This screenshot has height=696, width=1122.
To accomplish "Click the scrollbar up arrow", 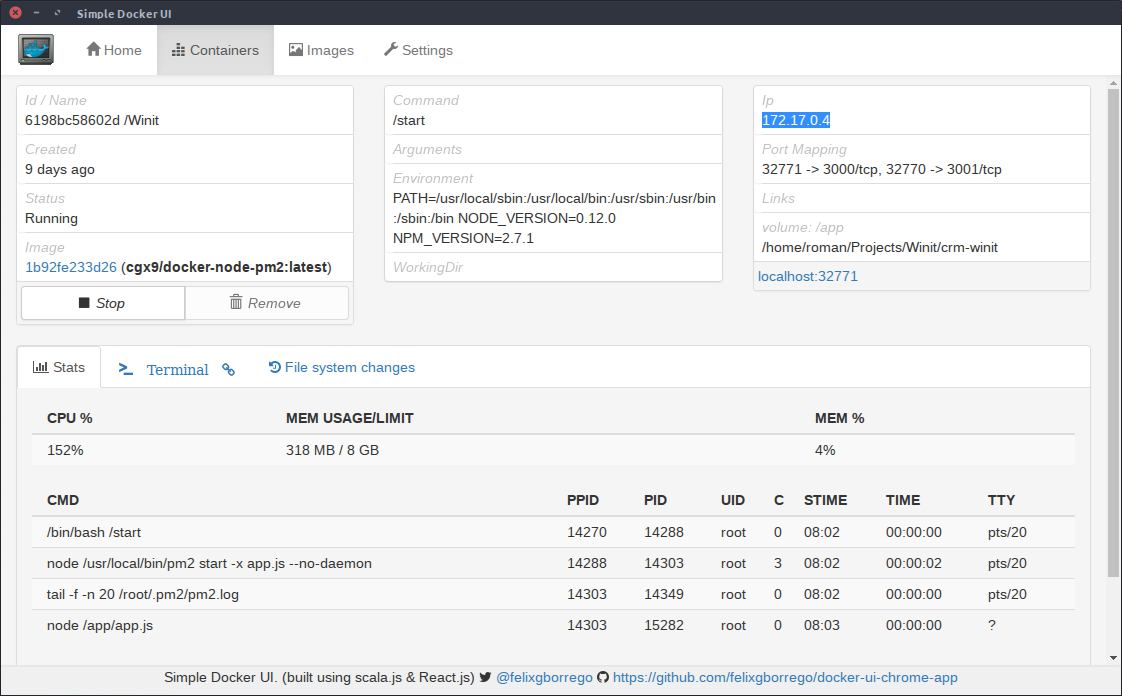I will pos(1113,83).
